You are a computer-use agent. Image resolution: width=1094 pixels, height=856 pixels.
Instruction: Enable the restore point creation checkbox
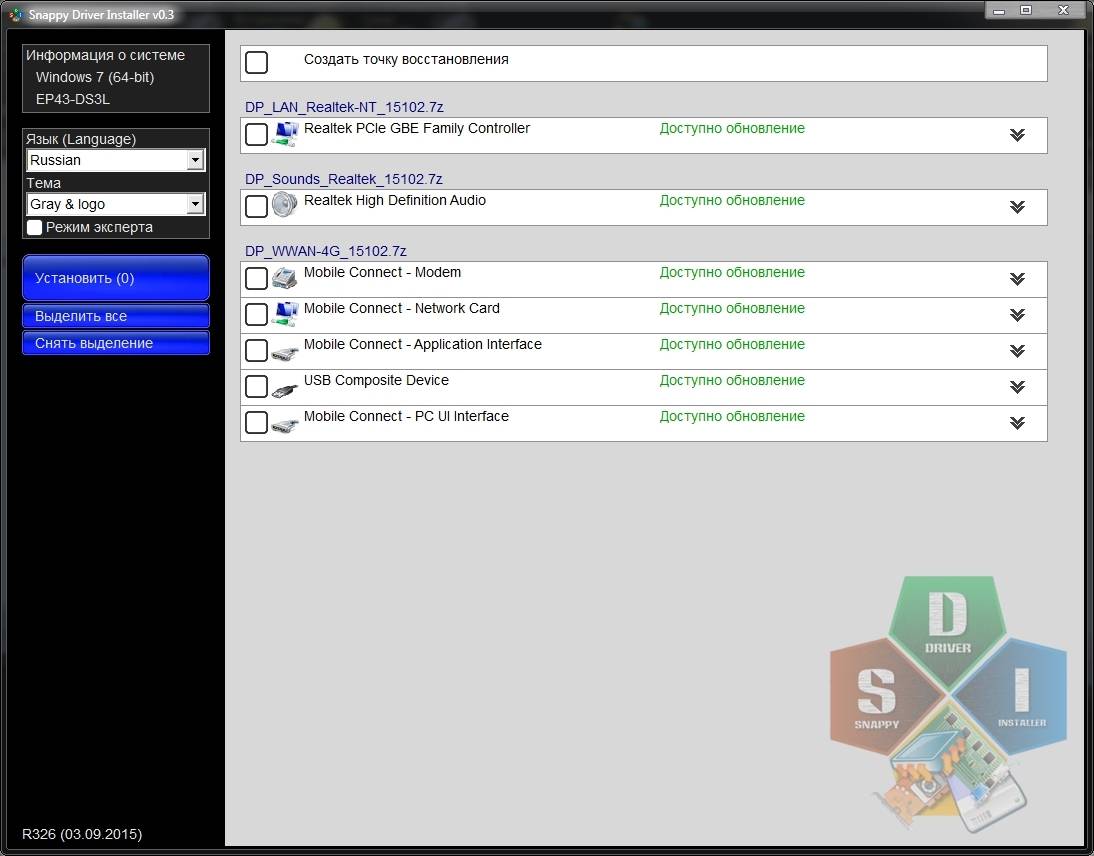[257, 62]
